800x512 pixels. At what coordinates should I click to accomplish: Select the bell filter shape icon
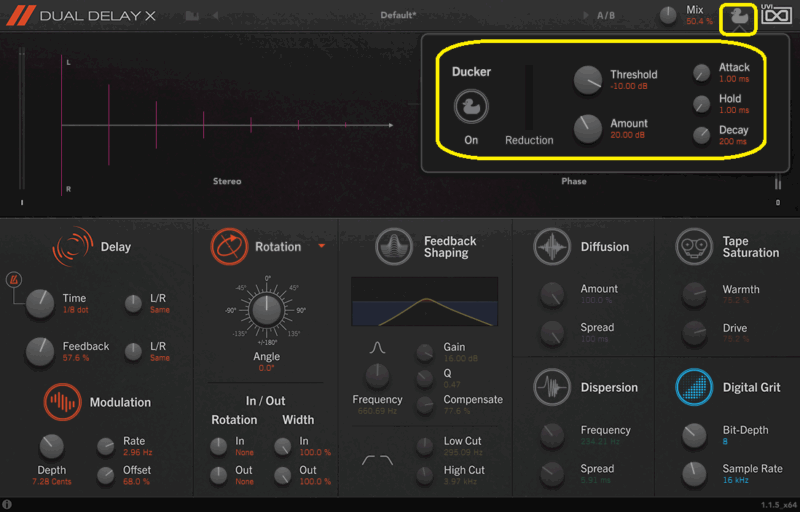(x=377, y=348)
